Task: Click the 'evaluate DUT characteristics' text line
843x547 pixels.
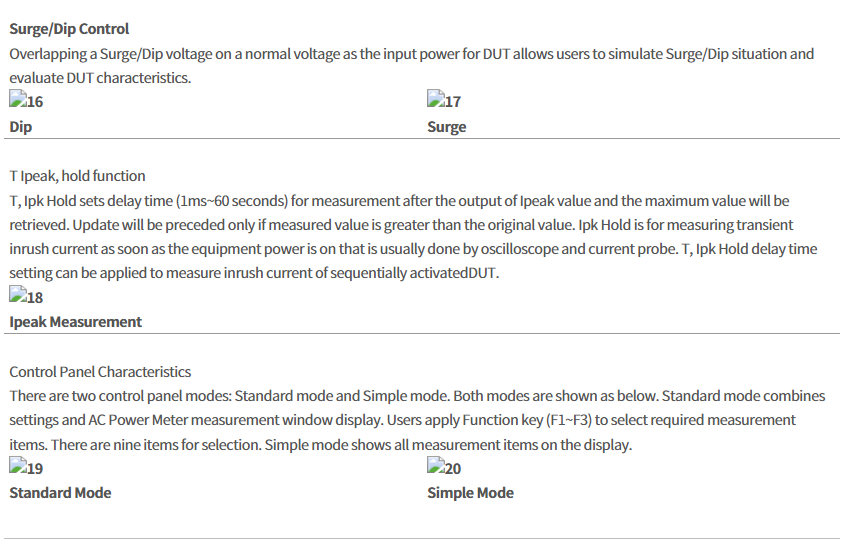Action: coord(100,78)
